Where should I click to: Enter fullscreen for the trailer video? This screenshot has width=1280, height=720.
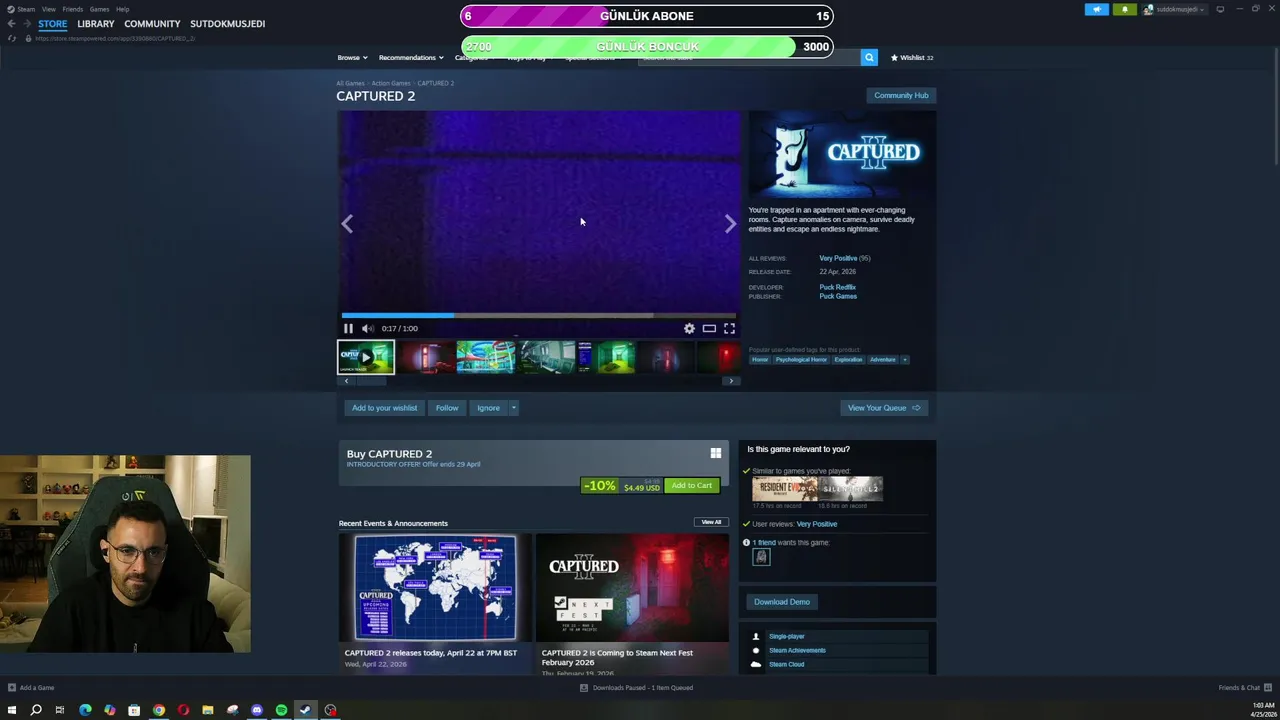[x=729, y=328]
